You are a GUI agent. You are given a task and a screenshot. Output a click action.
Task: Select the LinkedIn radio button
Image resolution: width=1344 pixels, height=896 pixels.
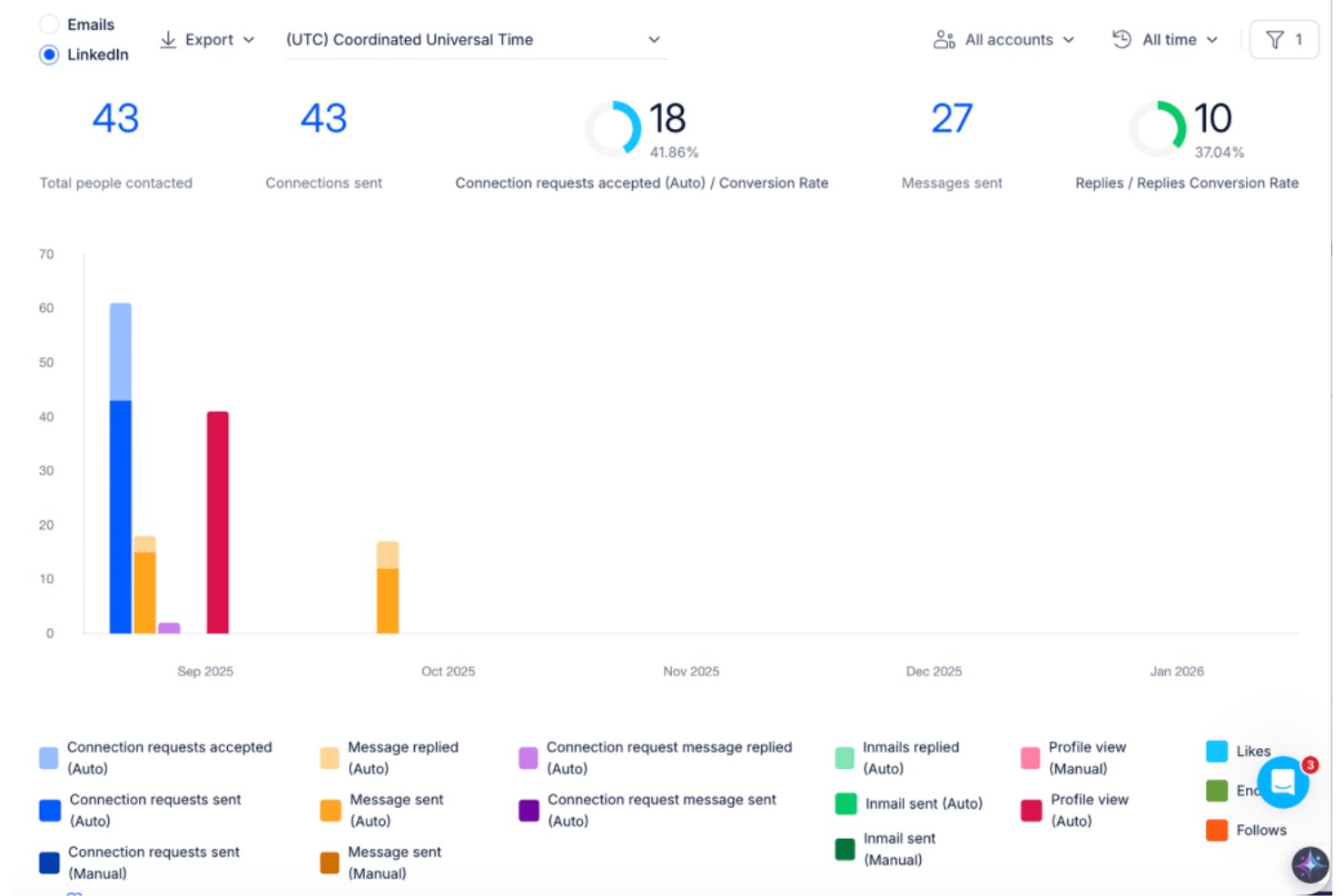pos(49,54)
